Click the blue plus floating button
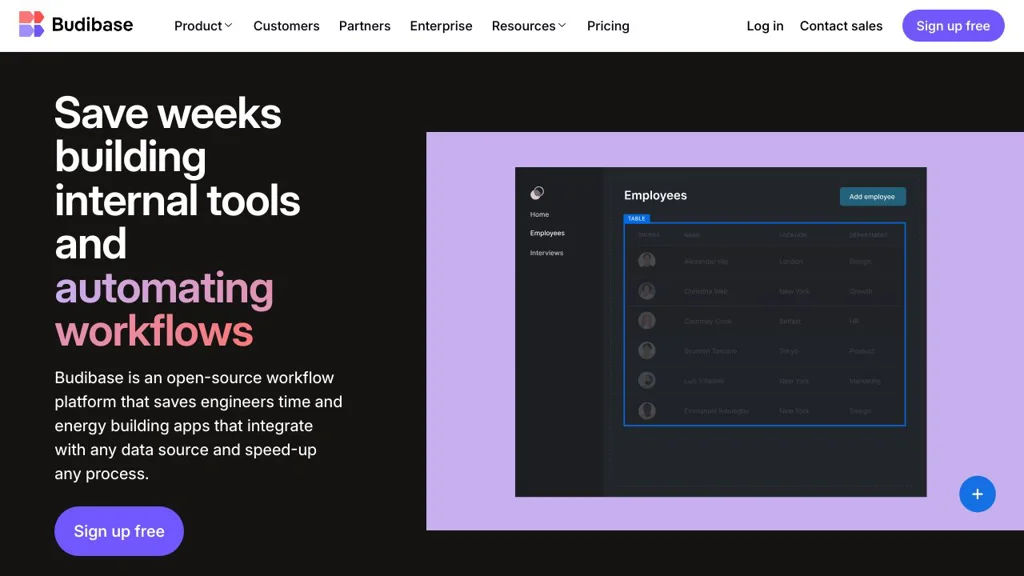Image resolution: width=1024 pixels, height=576 pixels. click(x=977, y=494)
